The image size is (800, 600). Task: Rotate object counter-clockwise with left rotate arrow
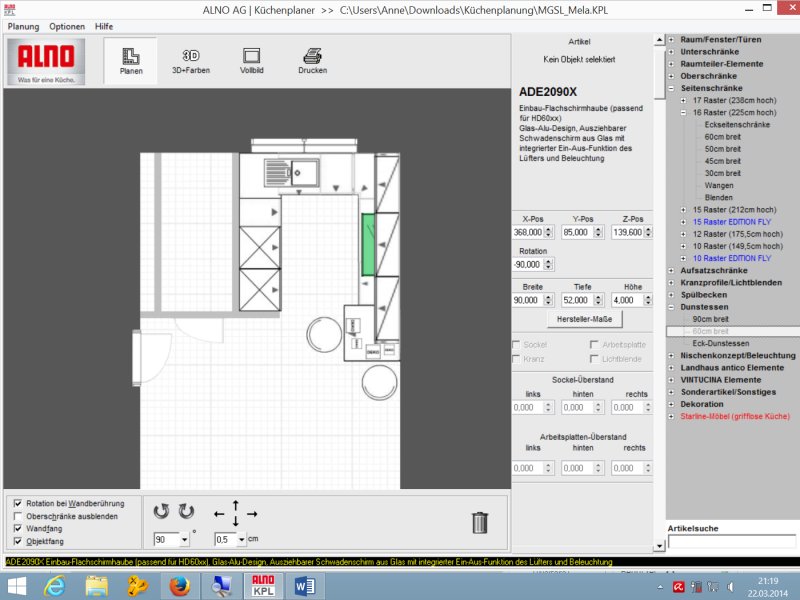(x=161, y=512)
